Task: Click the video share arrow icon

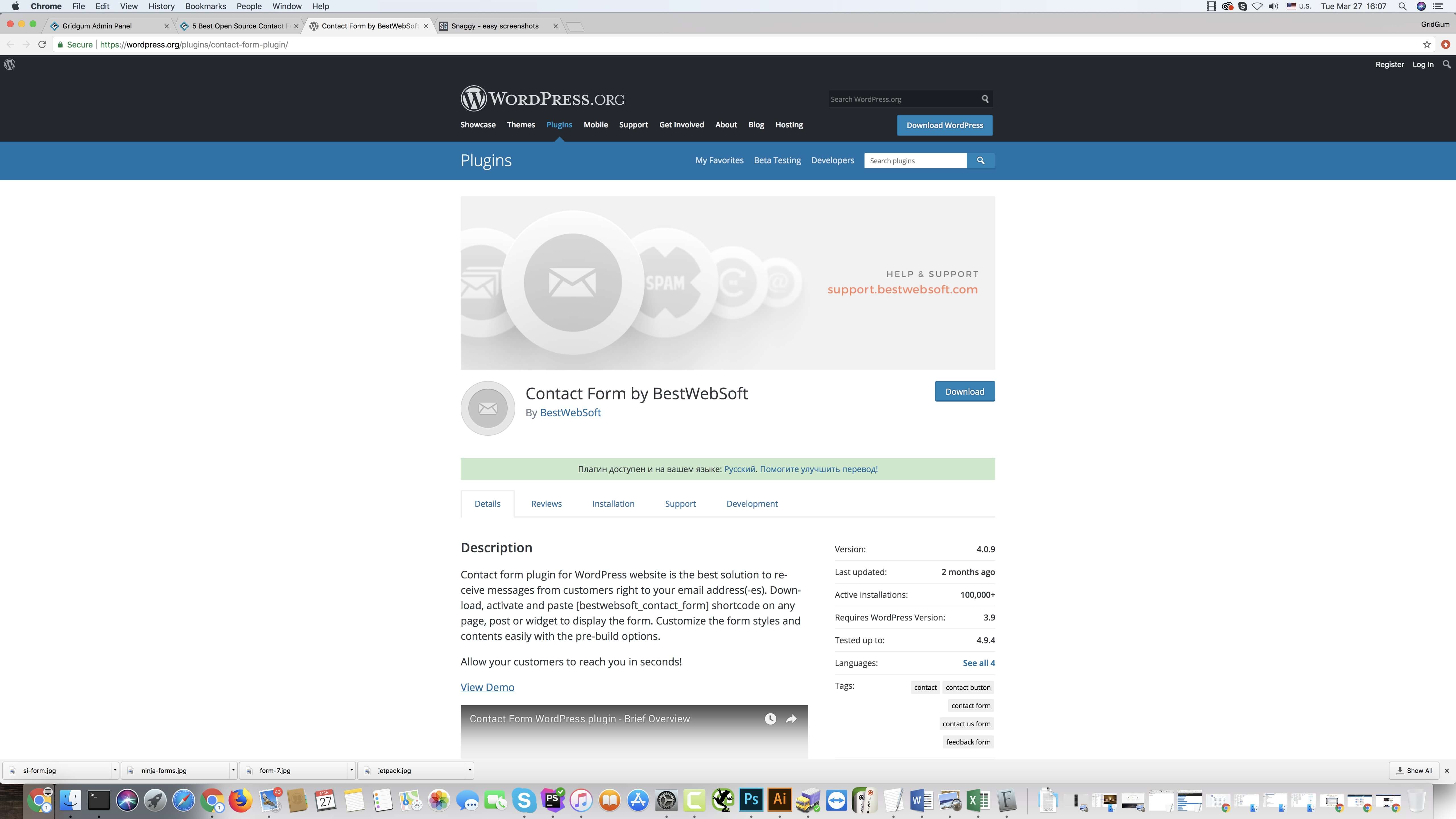Action: coord(791,719)
